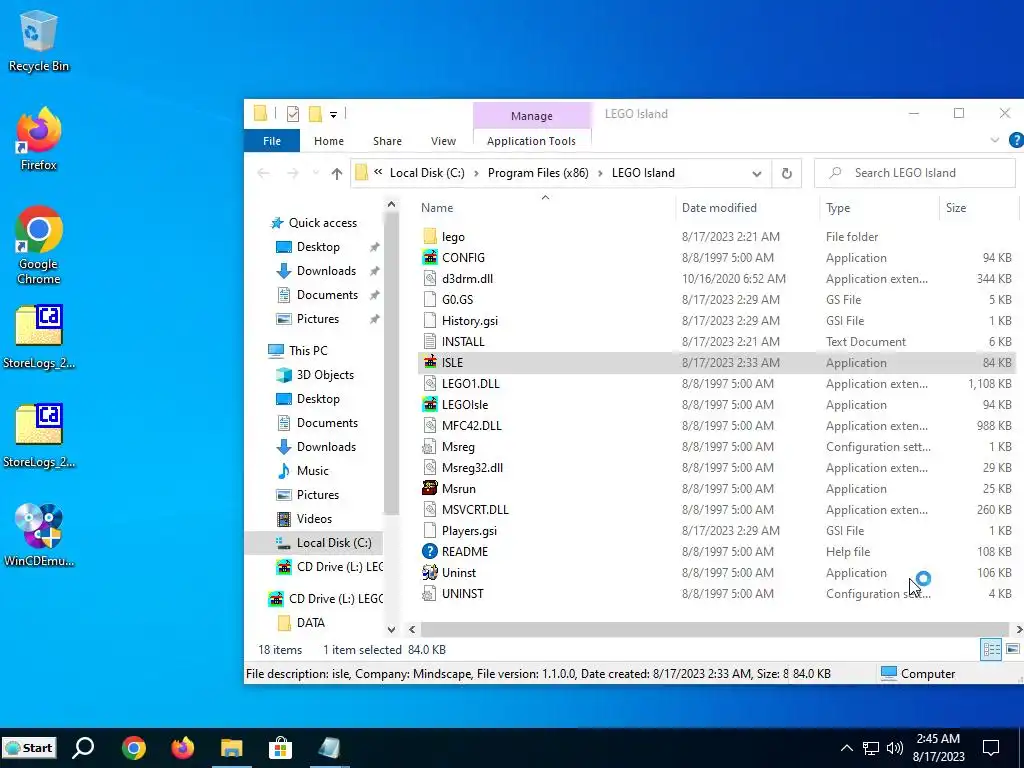Screen dimensions: 1024x768
Task: Switch to details view layout
Action: [991, 649]
